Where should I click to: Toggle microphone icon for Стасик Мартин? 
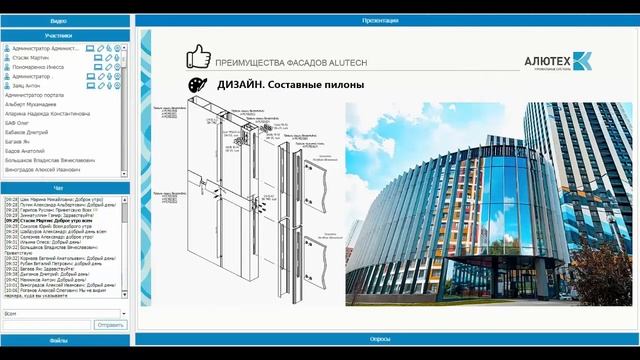(x=117, y=58)
